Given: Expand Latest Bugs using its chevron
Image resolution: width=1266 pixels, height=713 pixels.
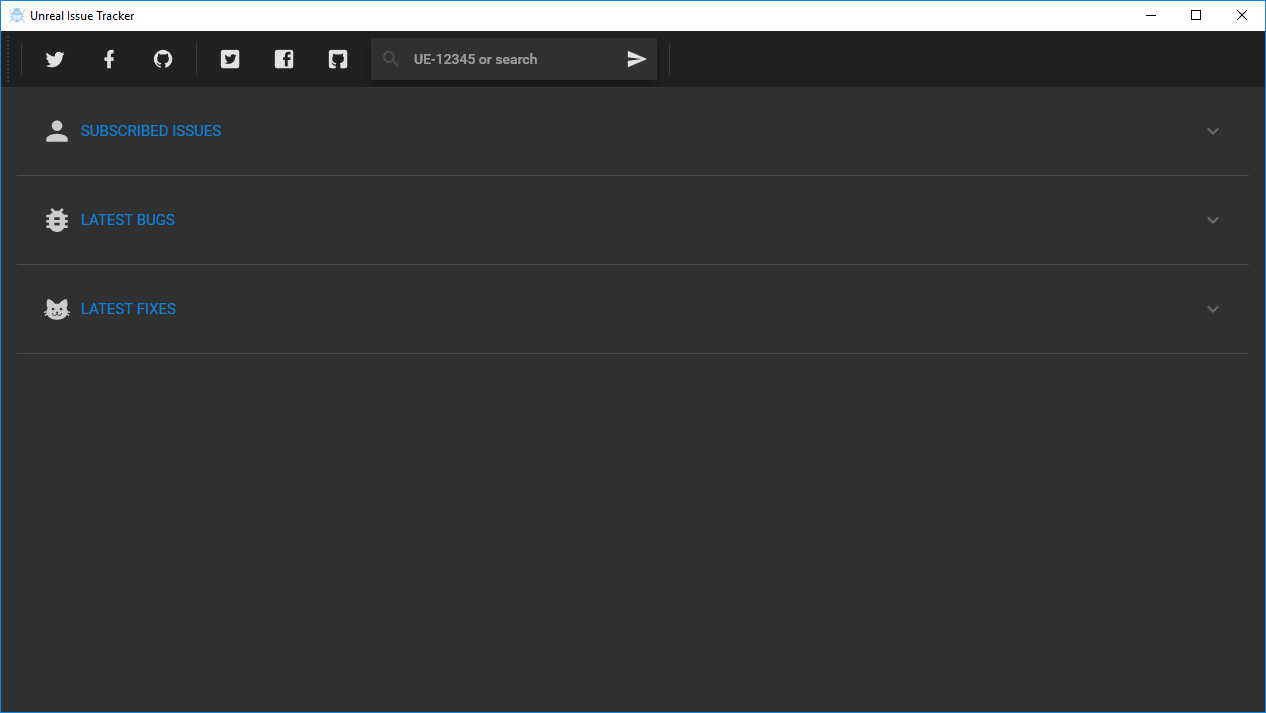Looking at the screenshot, I should [1213, 220].
